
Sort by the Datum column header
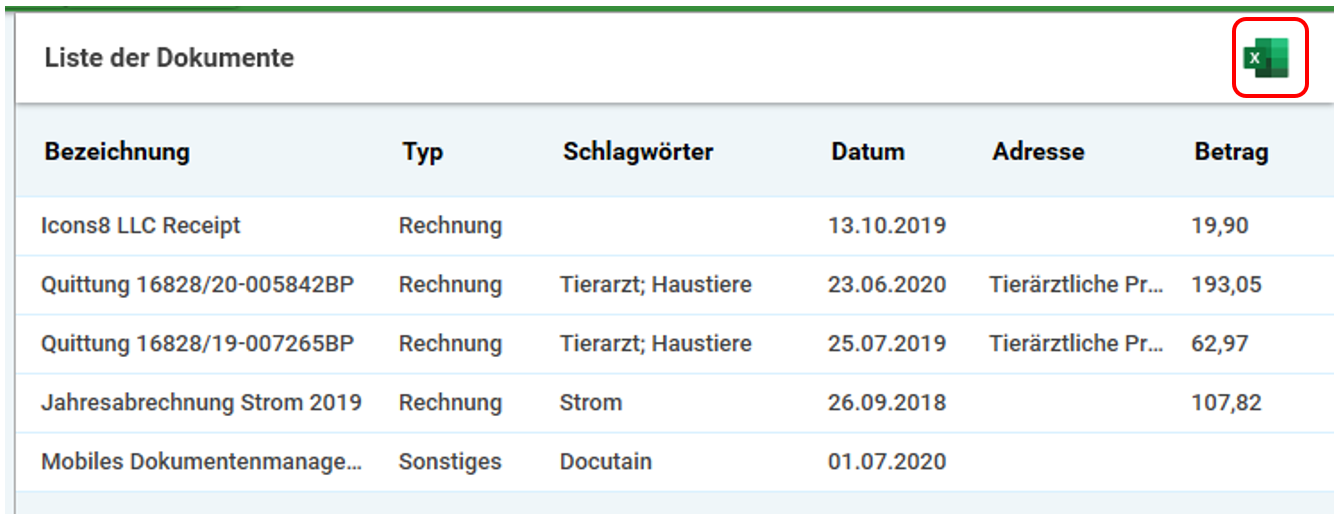coord(868,152)
